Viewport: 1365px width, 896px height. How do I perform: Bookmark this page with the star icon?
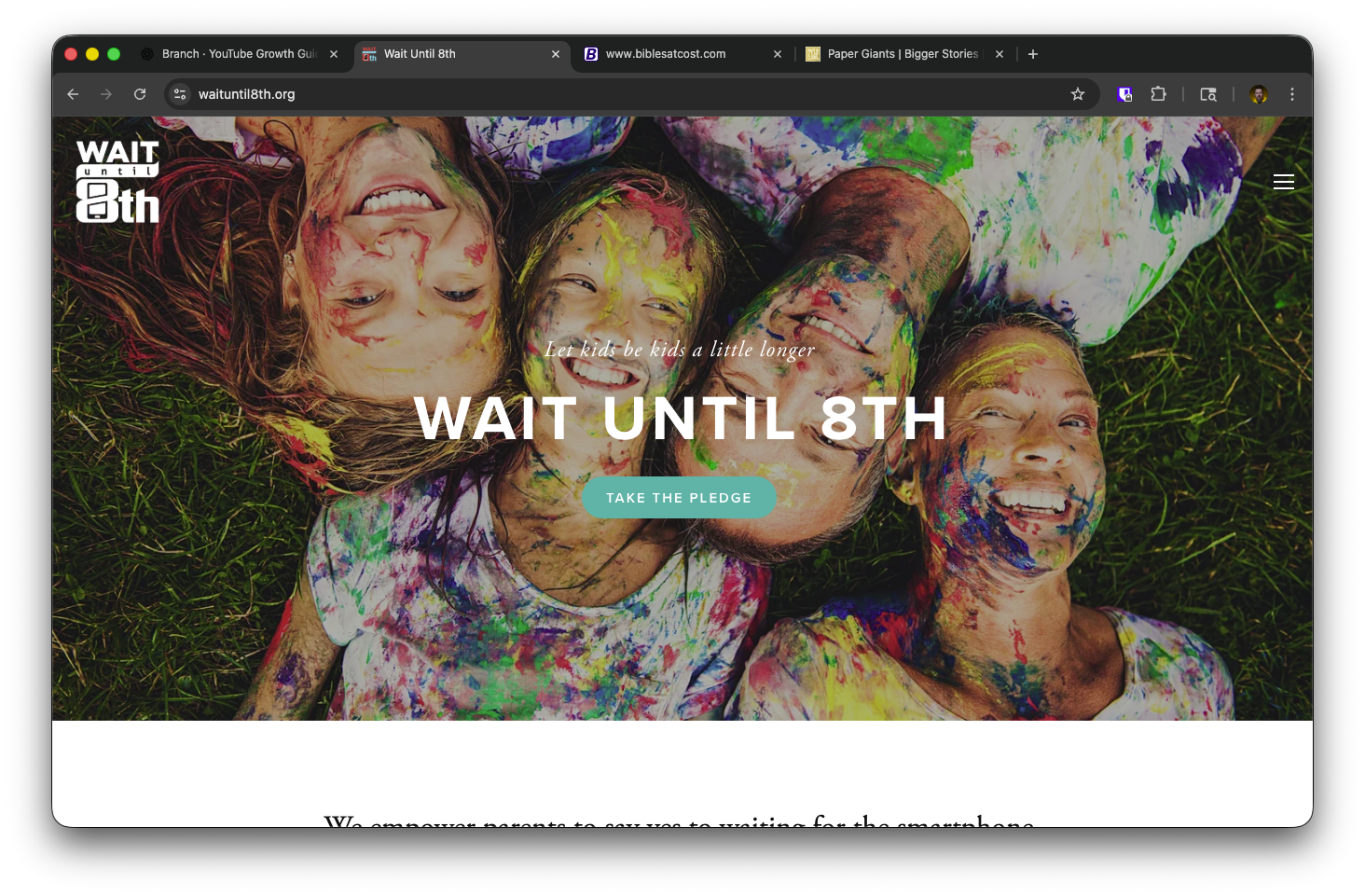[1078, 94]
